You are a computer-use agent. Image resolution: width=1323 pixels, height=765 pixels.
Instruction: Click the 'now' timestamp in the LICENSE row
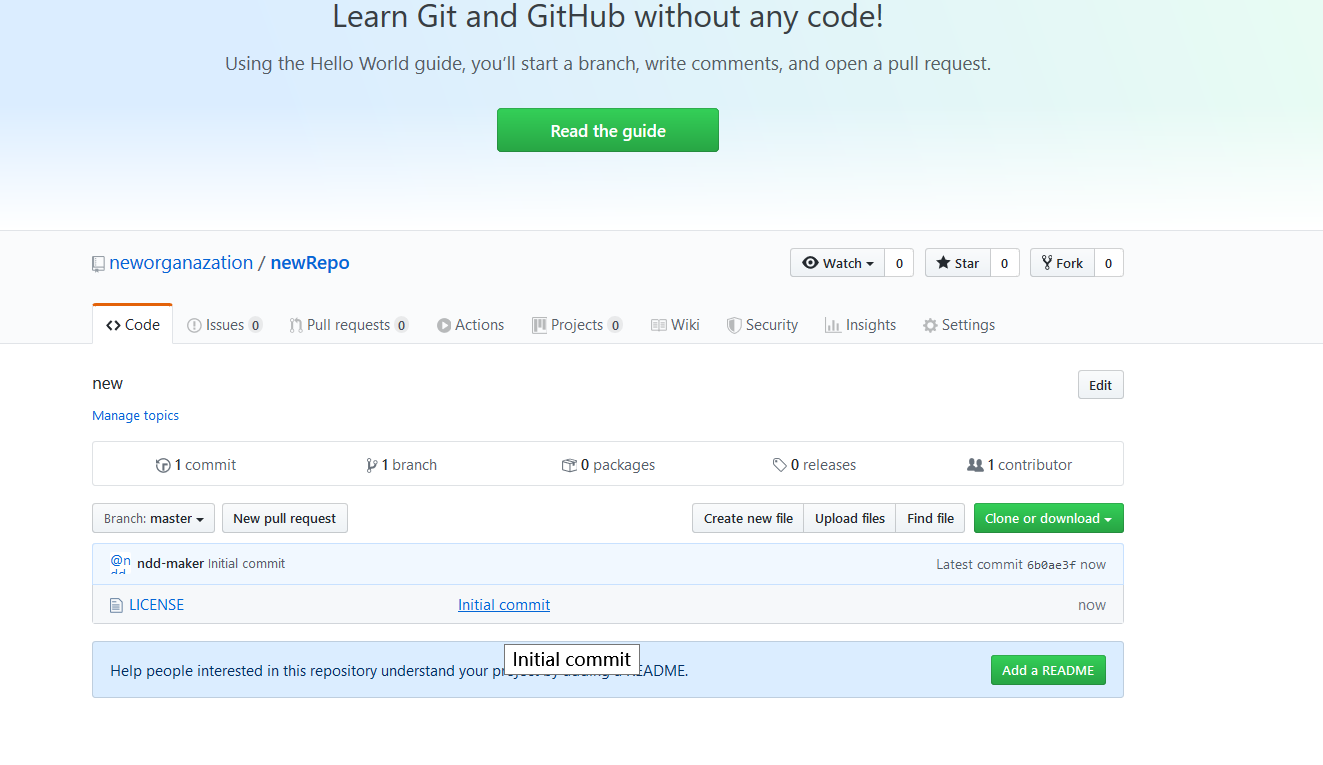(x=1092, y=605)
